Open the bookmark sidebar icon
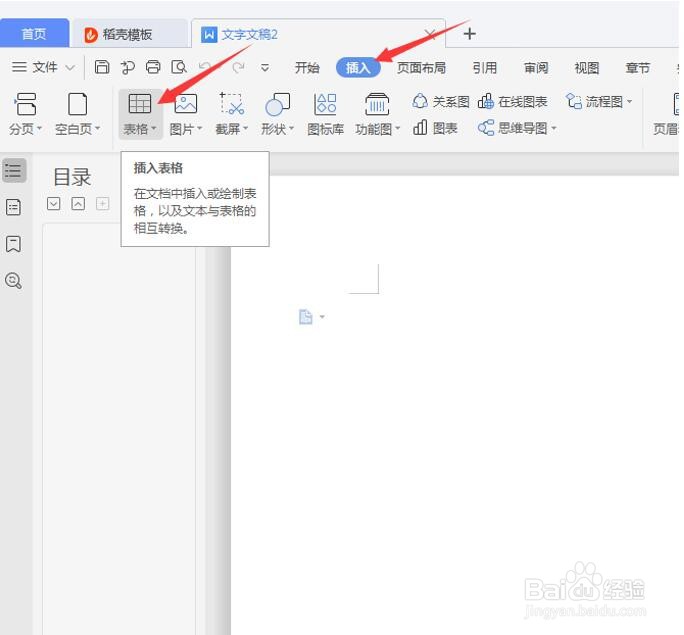Viewport: 684px width, 635px height. [x=14, y=244]
